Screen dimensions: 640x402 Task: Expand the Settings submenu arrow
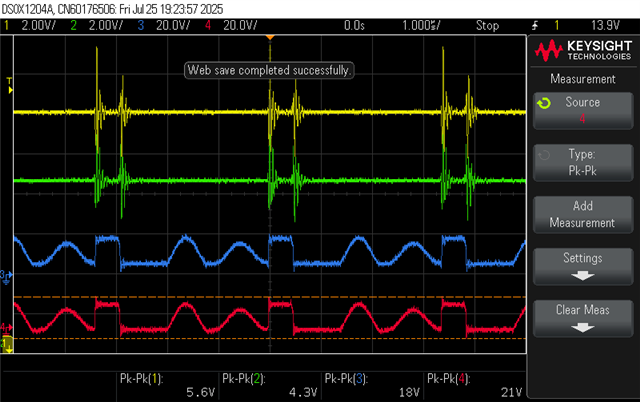[582, 276]
